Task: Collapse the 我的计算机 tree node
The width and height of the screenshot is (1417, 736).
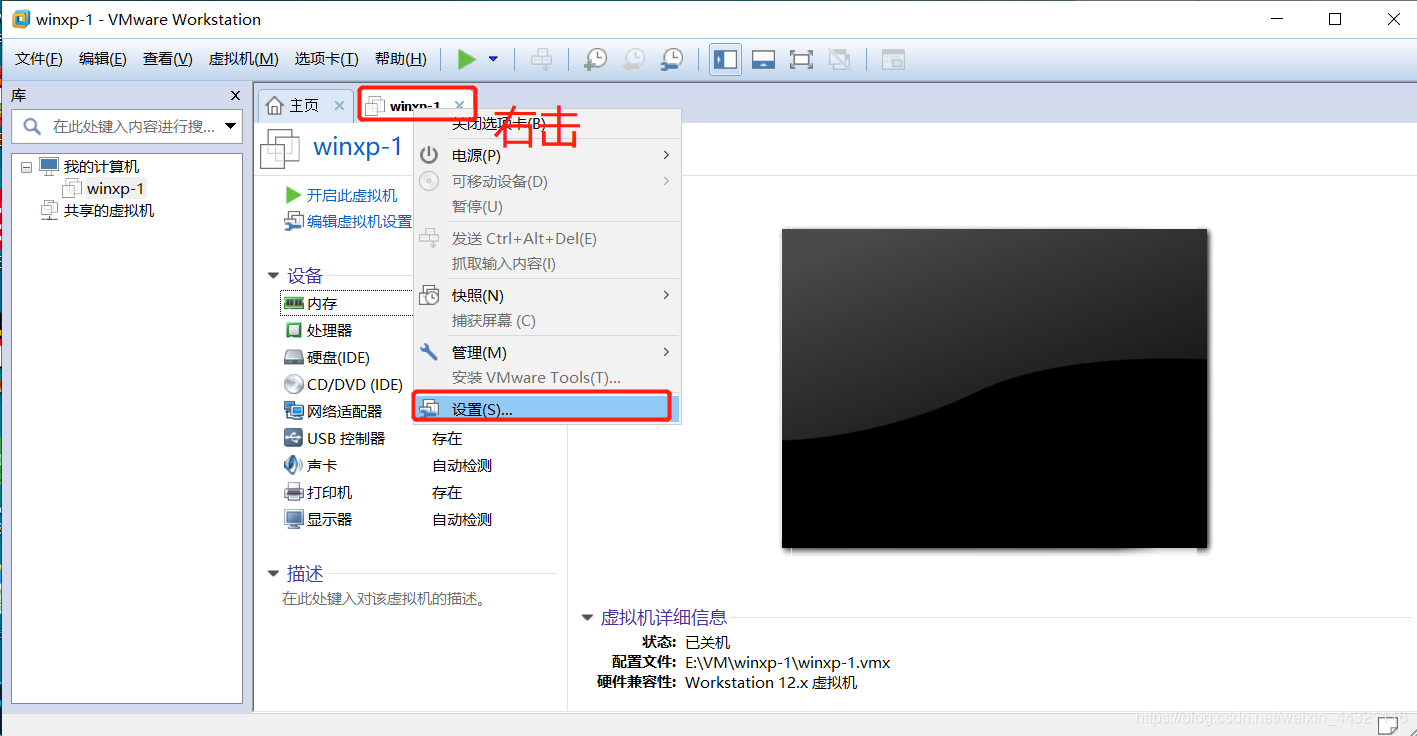Action: pos(26,167)
